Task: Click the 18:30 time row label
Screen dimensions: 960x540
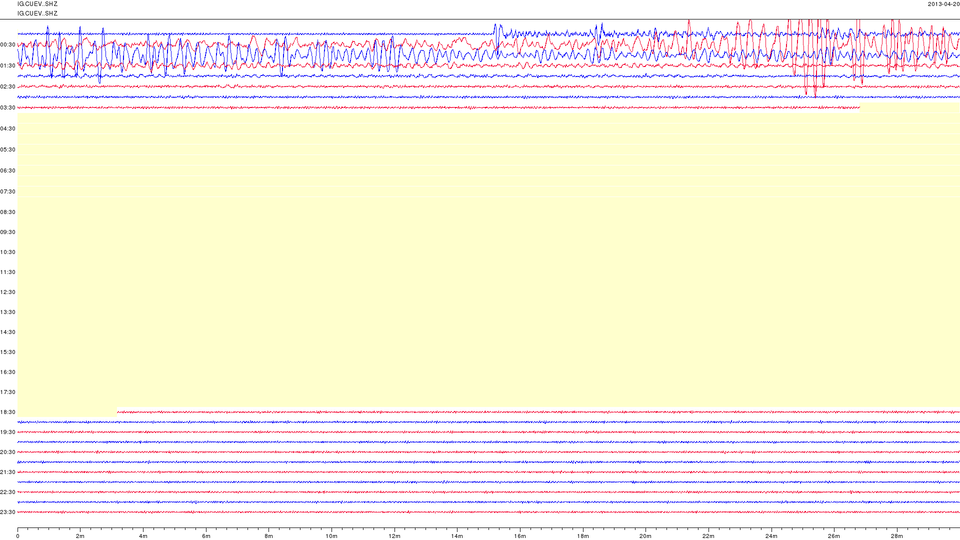Action: [8, 412]
